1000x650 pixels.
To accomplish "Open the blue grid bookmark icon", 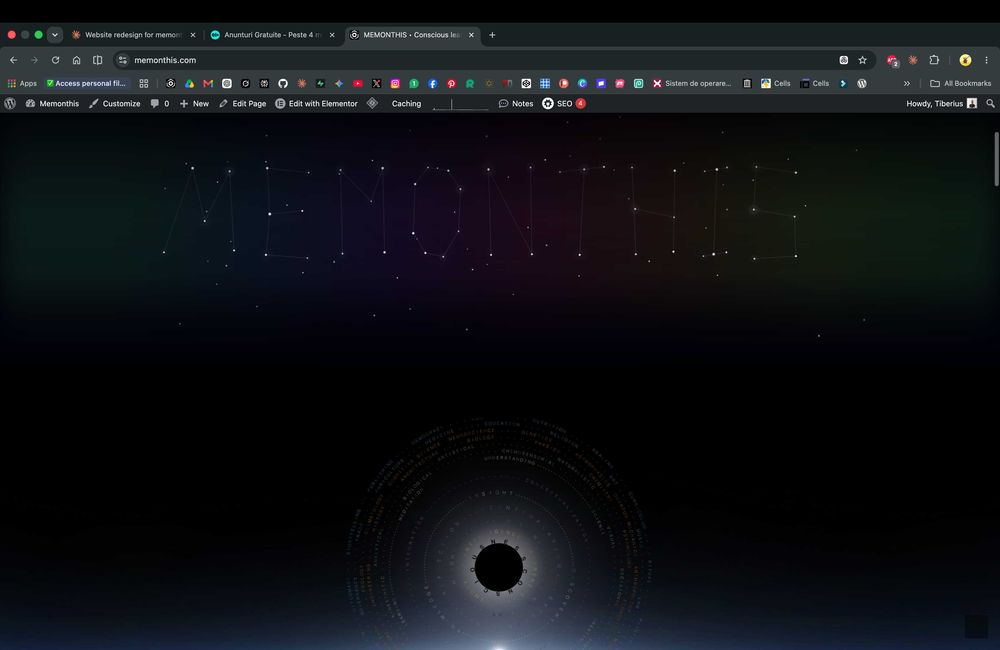I will [x=545, y=84].
